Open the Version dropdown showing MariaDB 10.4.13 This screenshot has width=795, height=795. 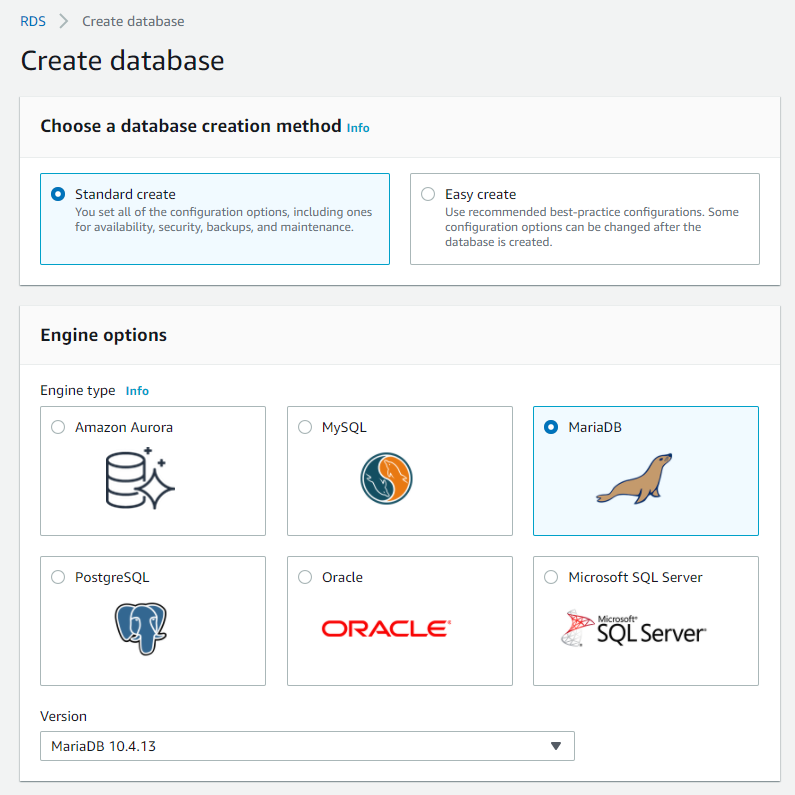click(x=307, y=746)
